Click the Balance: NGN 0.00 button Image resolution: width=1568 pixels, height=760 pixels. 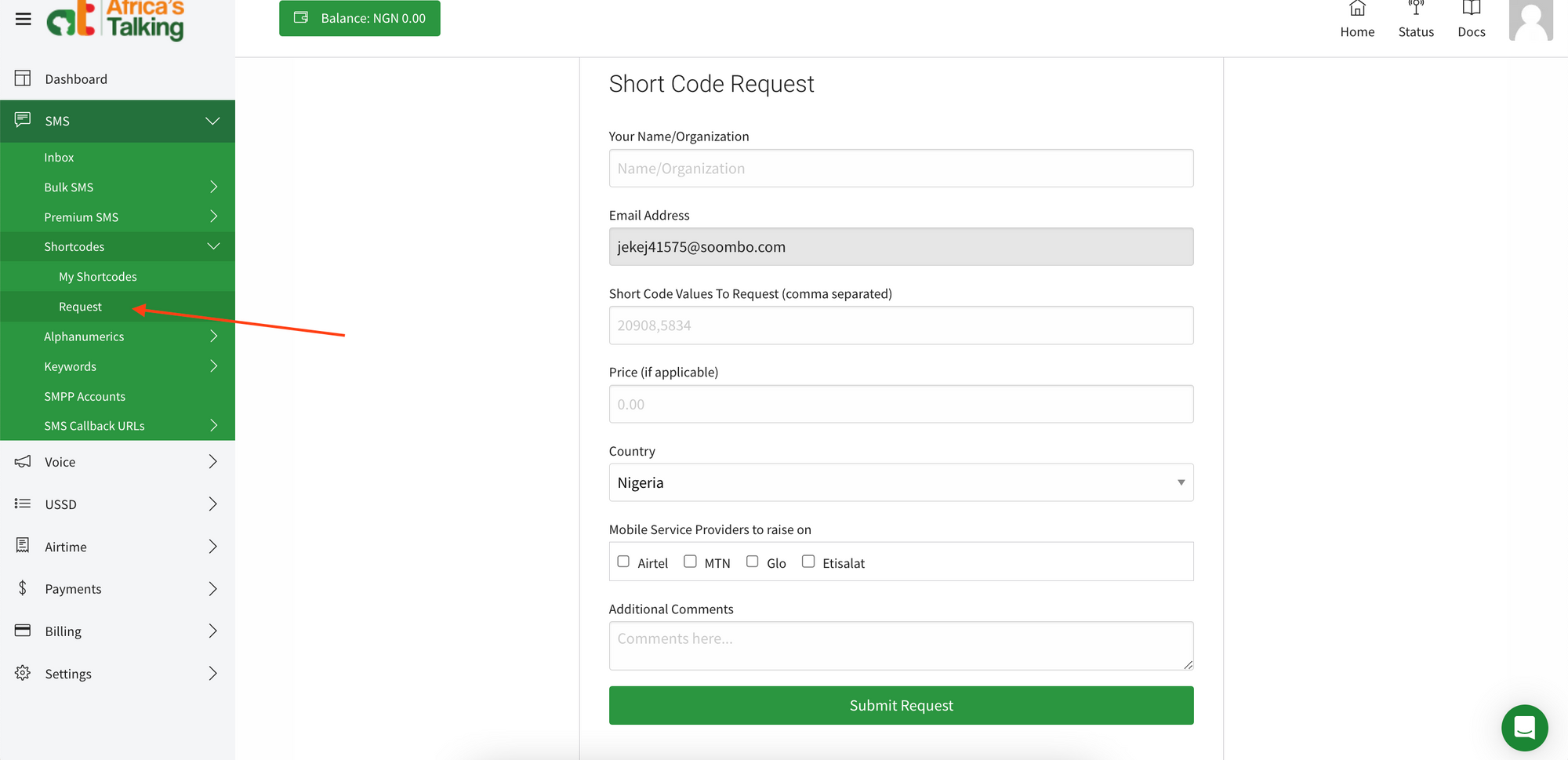[x=359, y=17]
